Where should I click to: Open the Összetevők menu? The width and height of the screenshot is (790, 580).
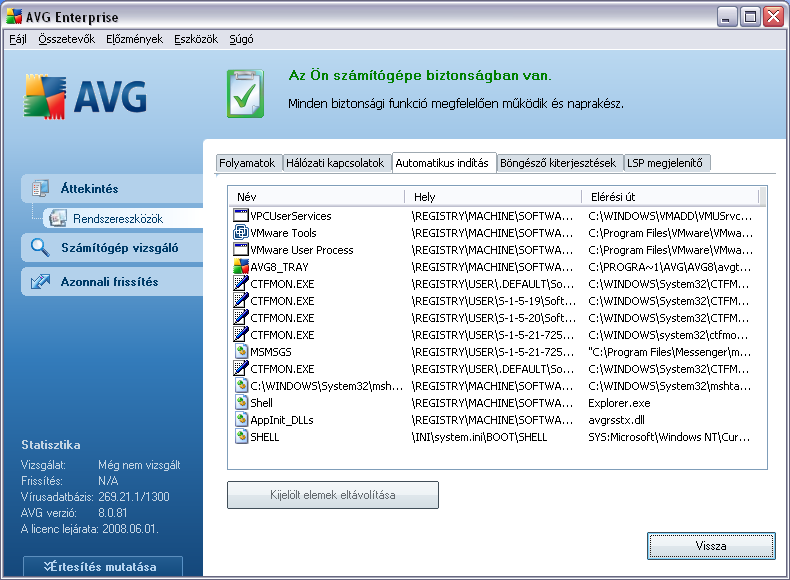[x=67, y=39]
